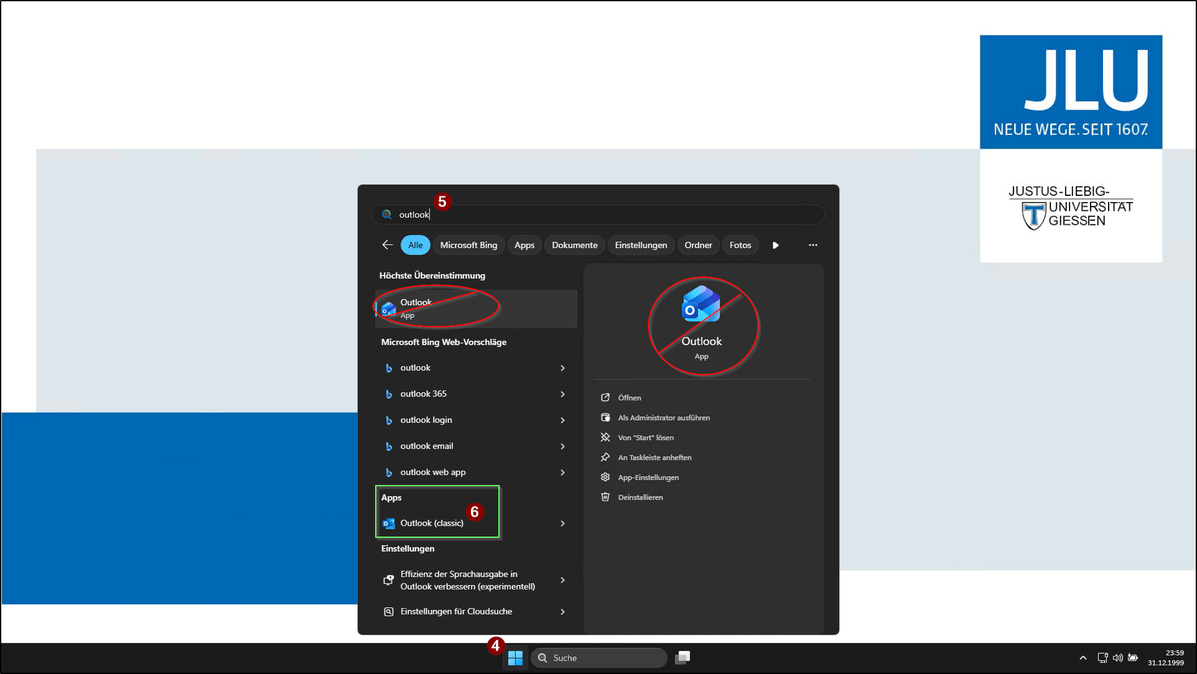The width and height of the screenshot is (1197, 674).
Task: Show more filter tabs with the play arrow
Action: tap(776, 245)
